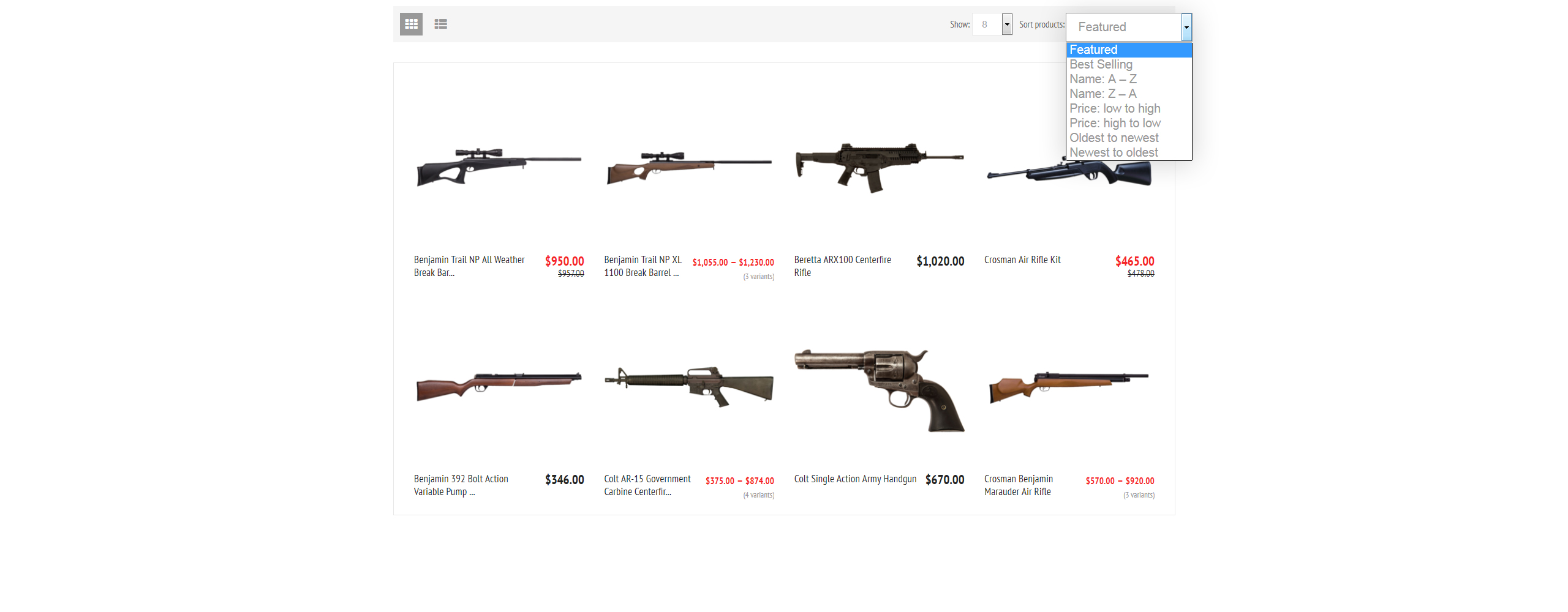The height and width of the screenshot is (612, 1568).
Task: Open Crosman Air Rifle Kit title link
Action: point(1022,260)
